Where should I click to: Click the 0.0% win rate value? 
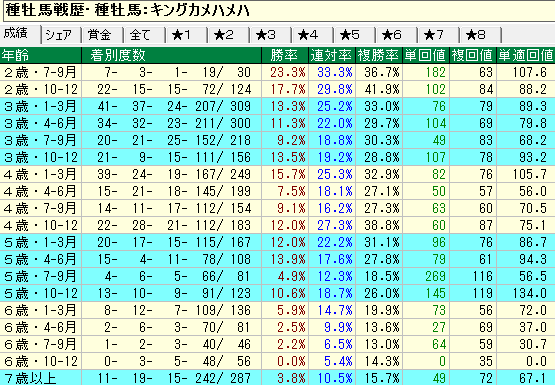291,361
